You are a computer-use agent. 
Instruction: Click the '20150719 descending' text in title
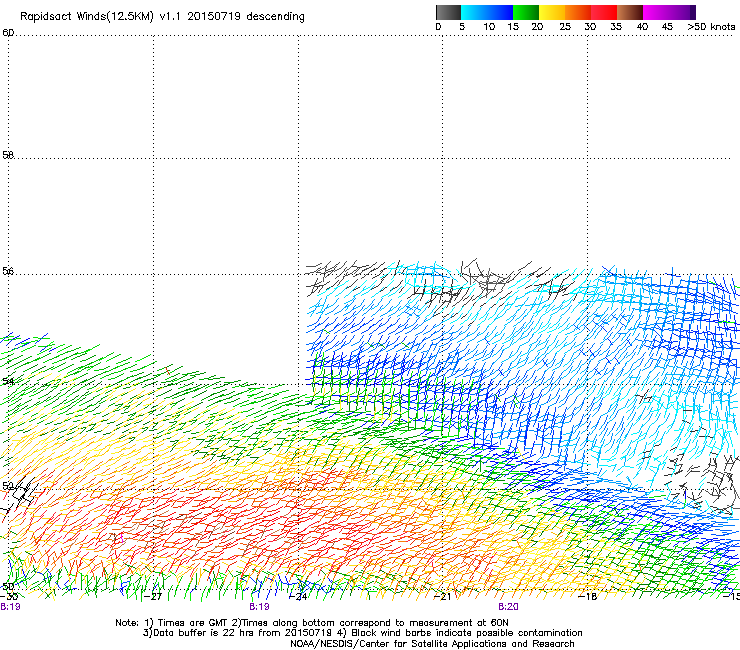[245, 17]
